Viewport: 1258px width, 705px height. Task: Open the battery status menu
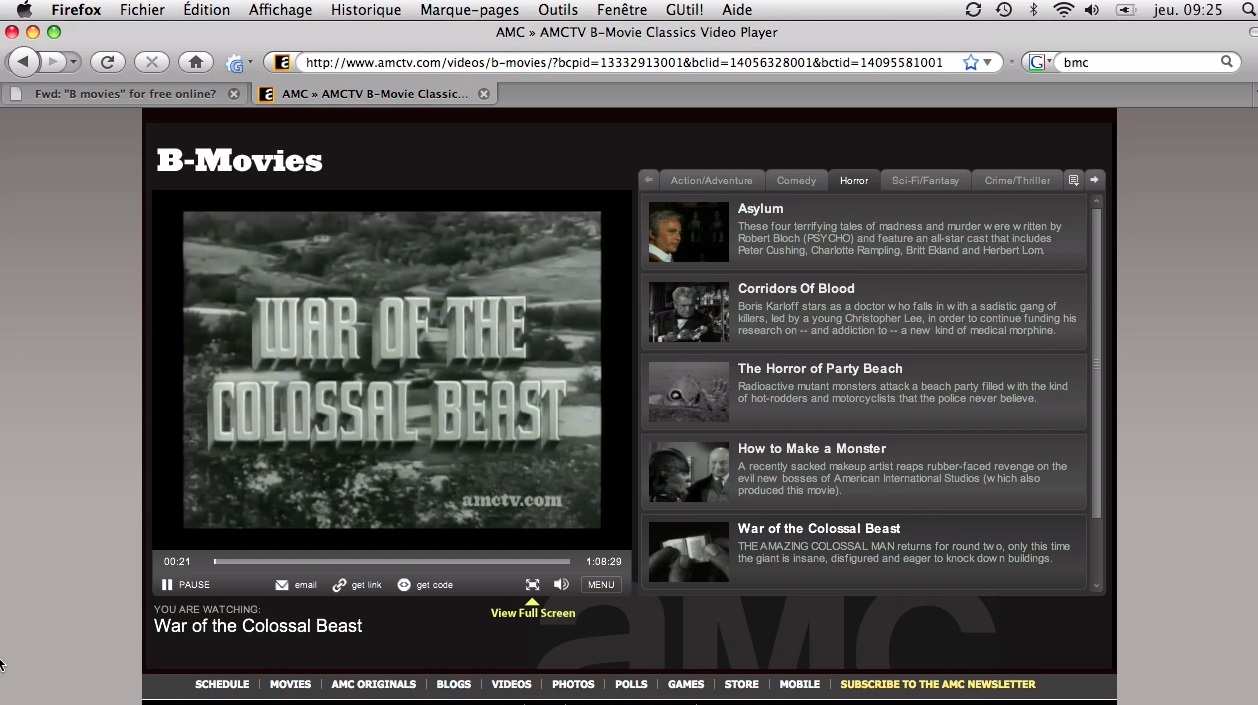coord(1126,10)
